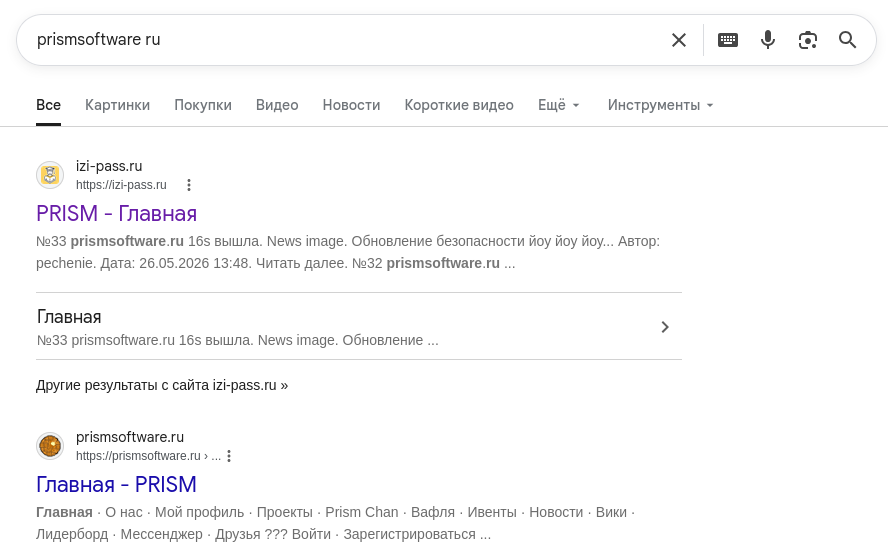Open three-dot menu for prismsoftware.ru result

click(x=229, y=456)
